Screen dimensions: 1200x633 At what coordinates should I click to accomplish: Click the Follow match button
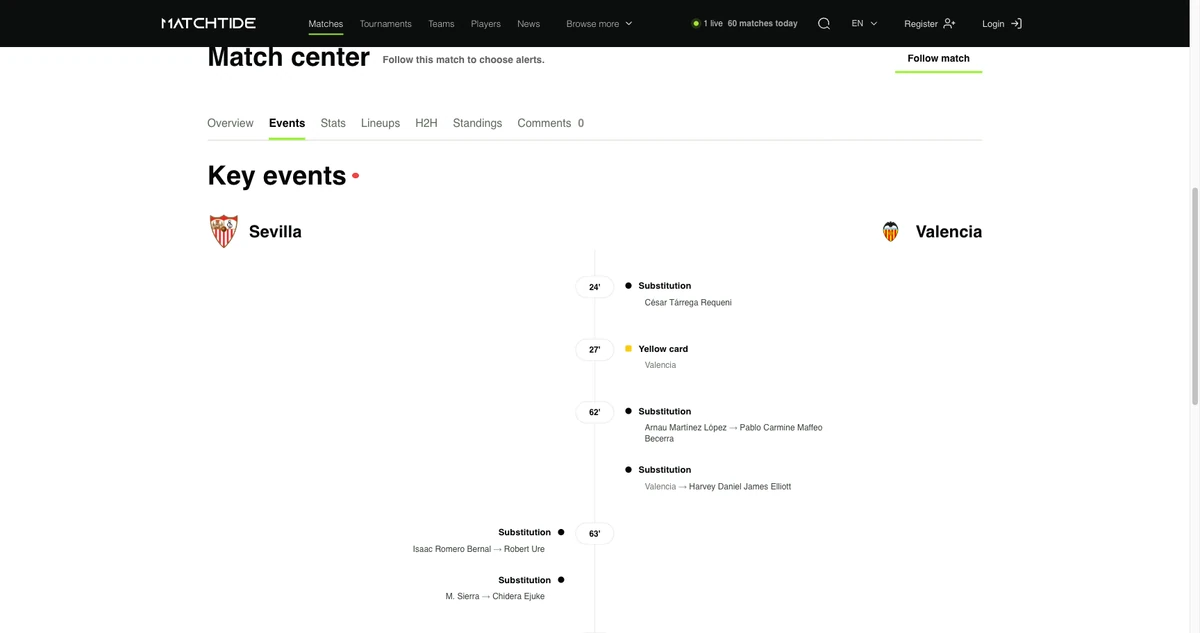coord(938,58)
